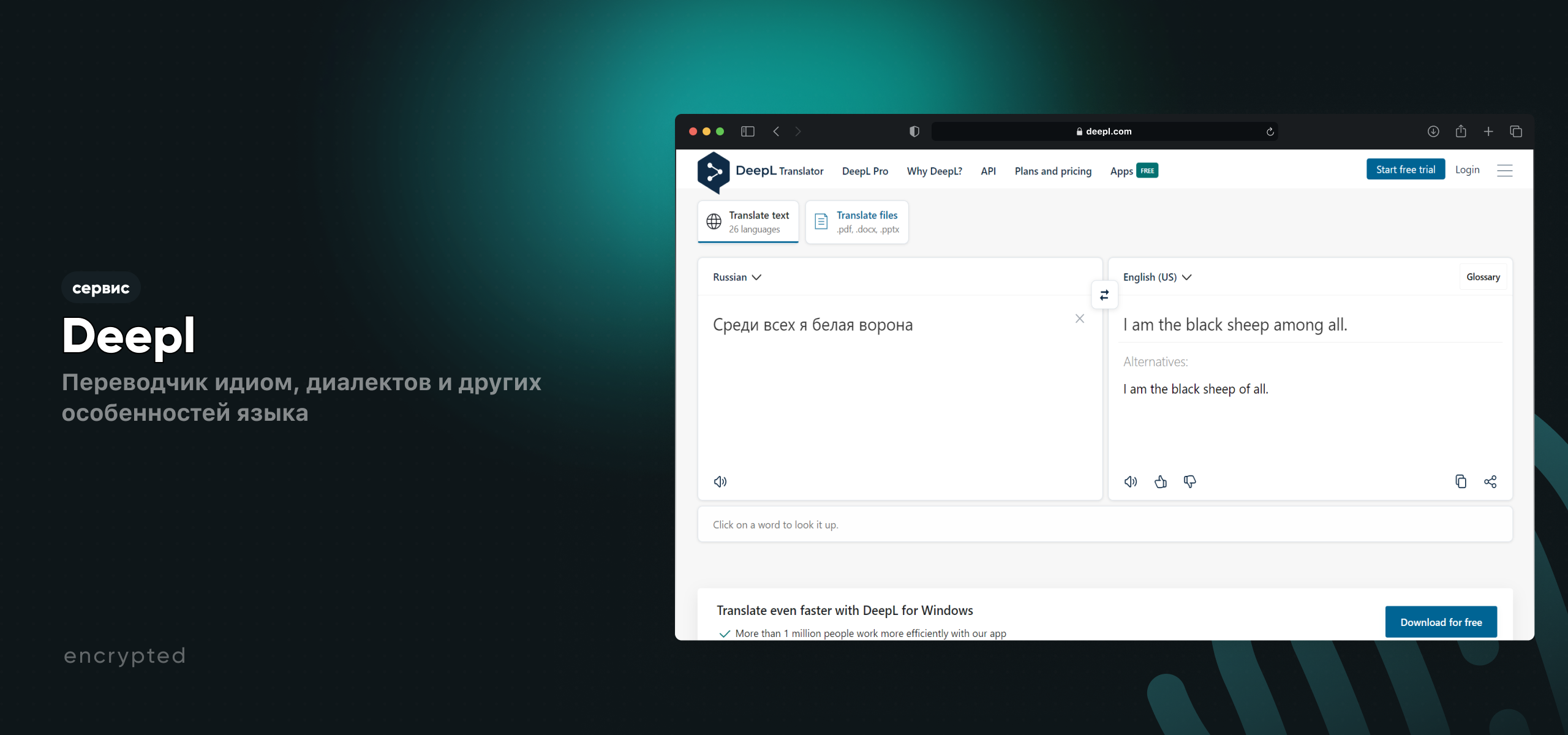The width and height of the screenshot is (1568, 735).
Task: Click the Safari share icon
Action: pyautogui.click(x=1460, y=131)
